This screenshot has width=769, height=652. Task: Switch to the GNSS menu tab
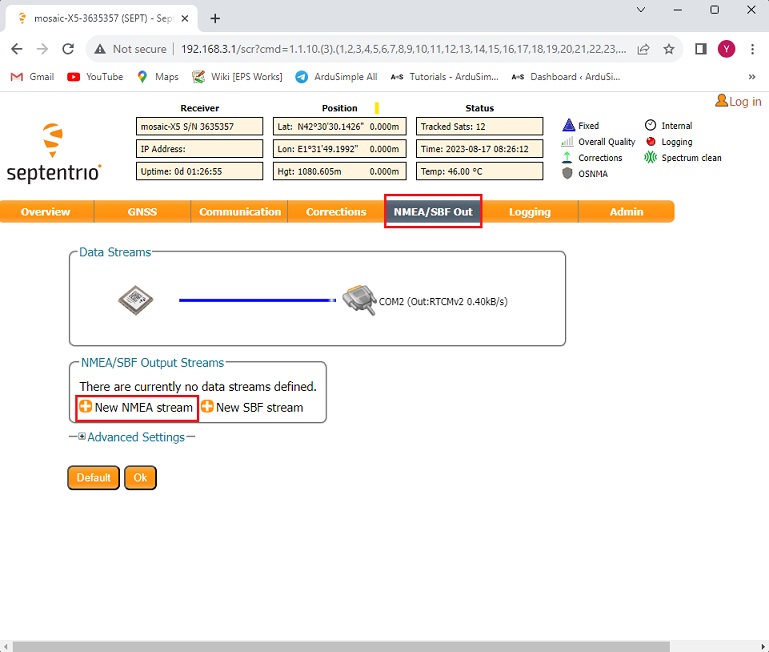142,212
